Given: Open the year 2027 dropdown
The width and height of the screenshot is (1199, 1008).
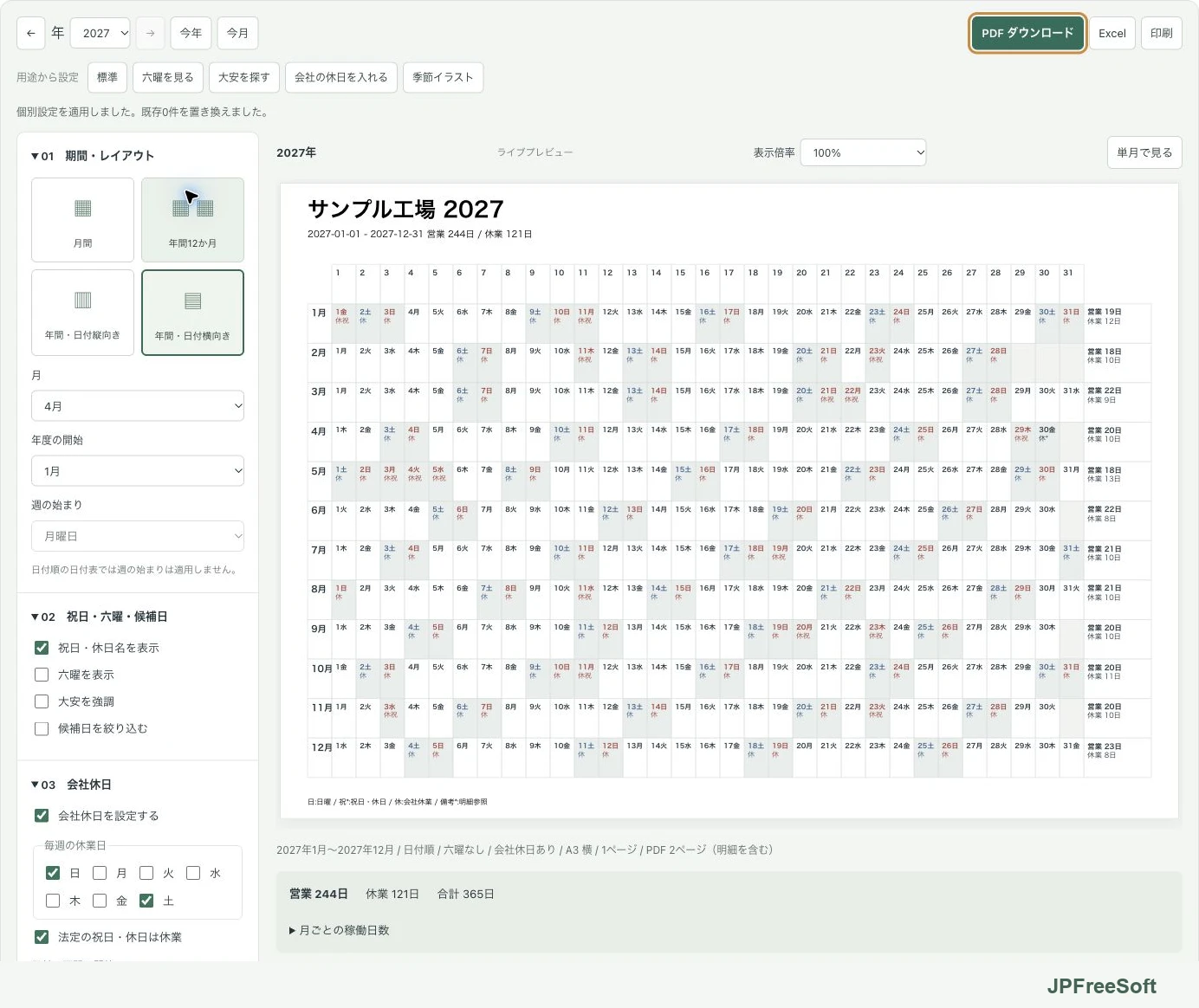Looking at the screenshot, I should 100,33.
